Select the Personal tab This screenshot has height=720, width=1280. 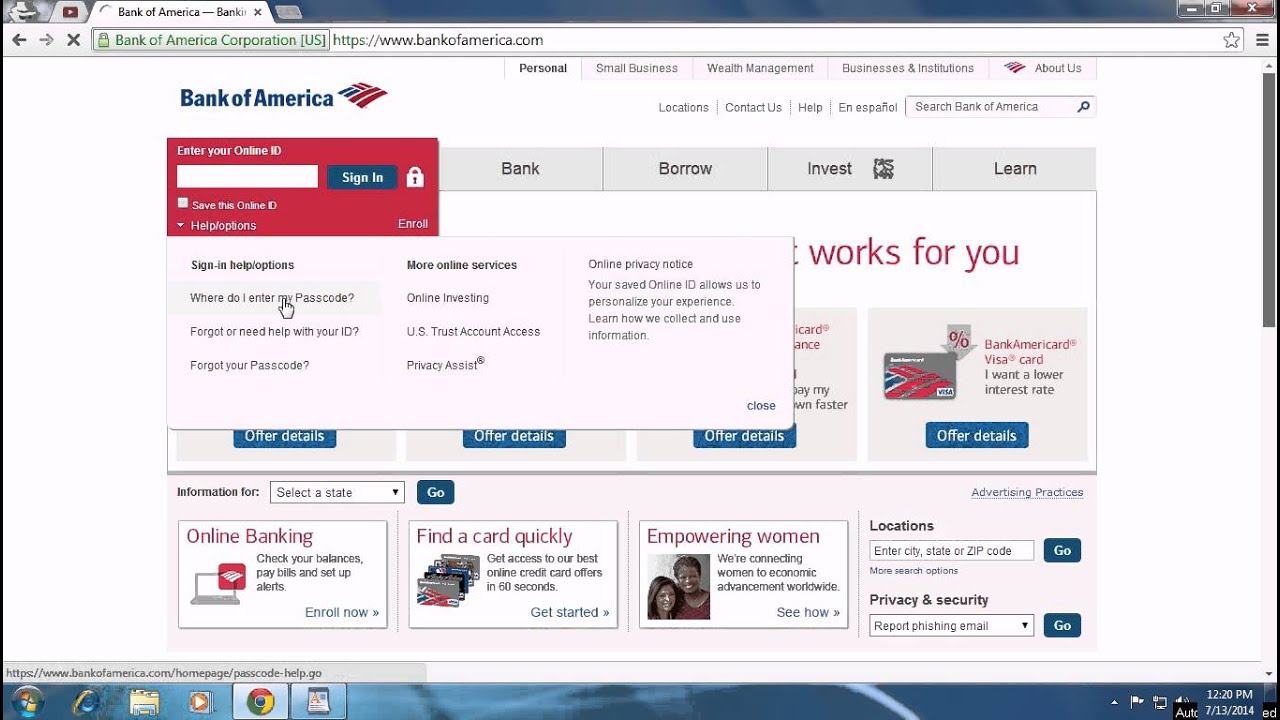tap(543, 68)
